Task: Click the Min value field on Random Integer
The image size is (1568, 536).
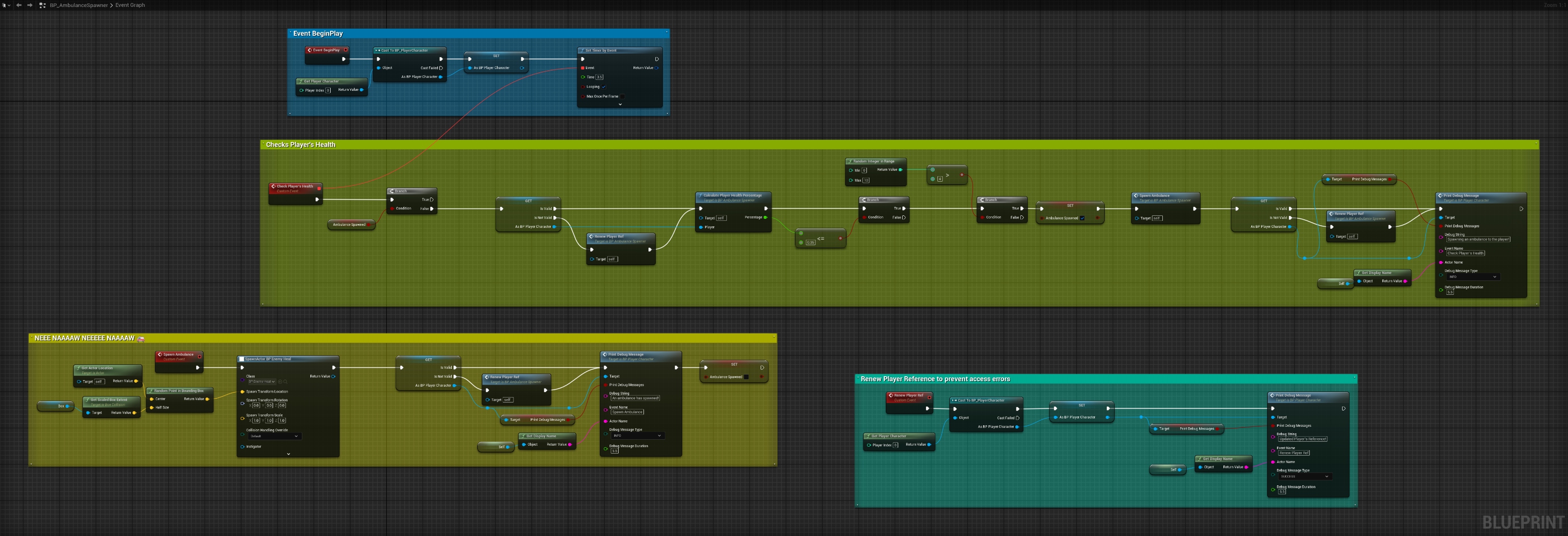Action: point(864,170)
